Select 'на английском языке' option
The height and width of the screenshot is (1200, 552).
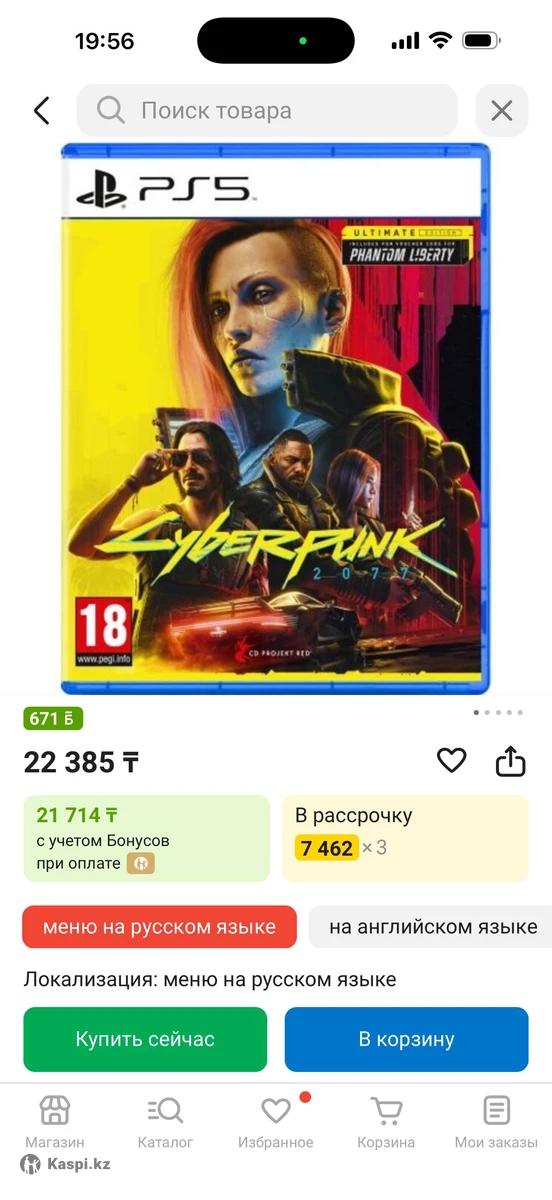tap(431, 927)
